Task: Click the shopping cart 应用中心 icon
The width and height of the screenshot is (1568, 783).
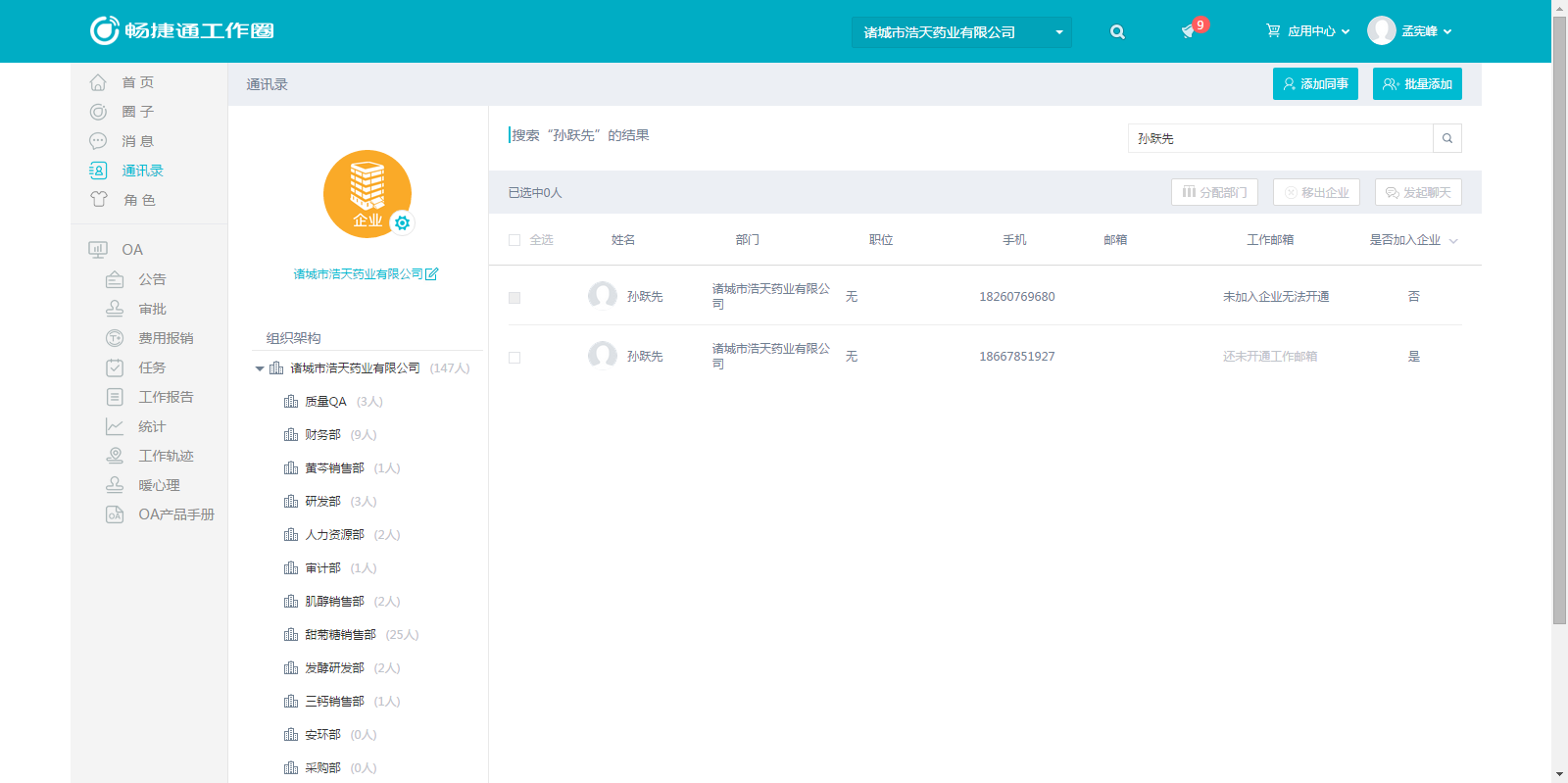Action: coord(1273,30)
